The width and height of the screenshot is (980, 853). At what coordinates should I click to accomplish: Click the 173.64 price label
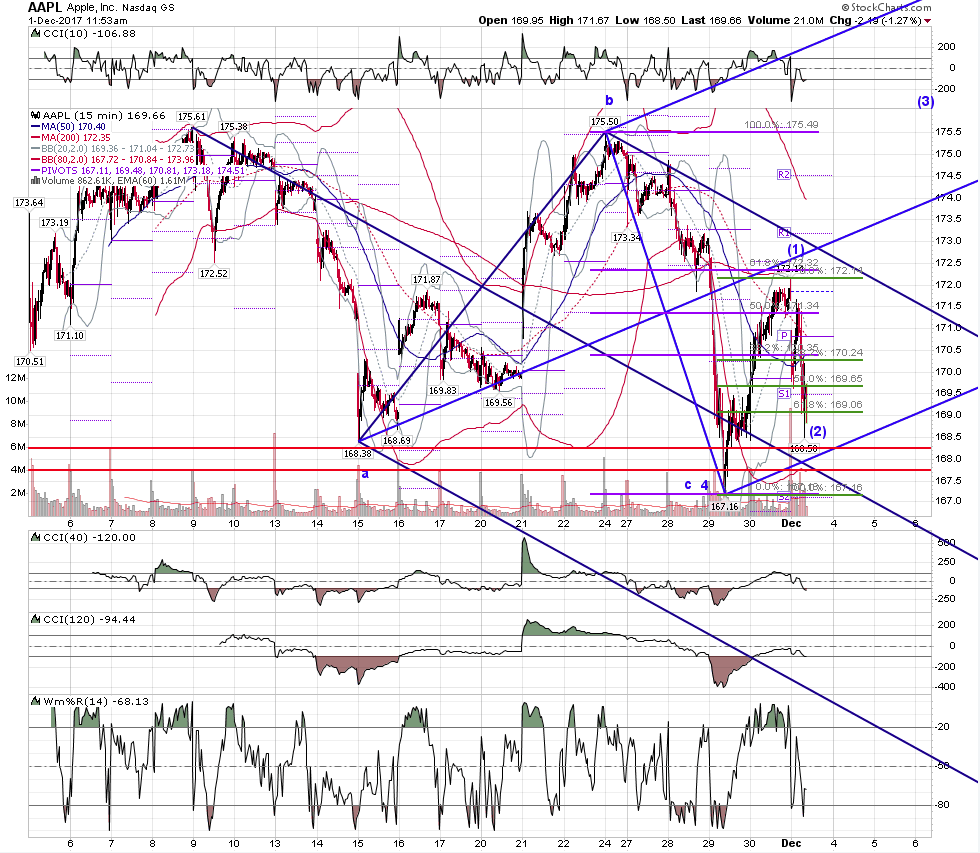tap(29, 202)
